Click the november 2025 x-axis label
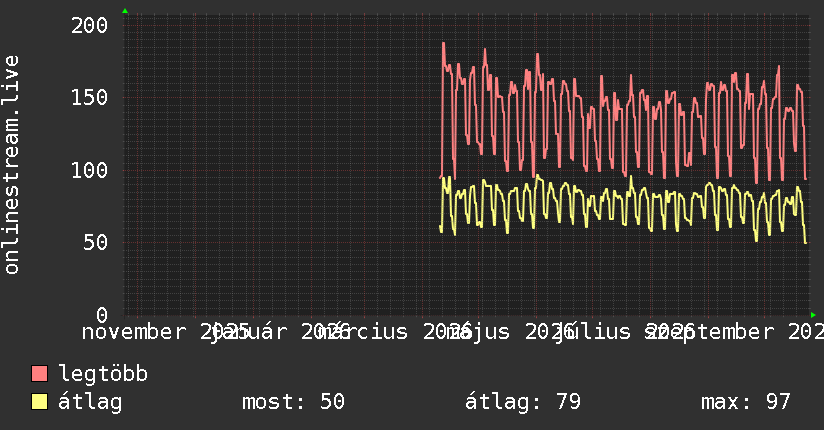824x430 pixels. pos(165,332)
